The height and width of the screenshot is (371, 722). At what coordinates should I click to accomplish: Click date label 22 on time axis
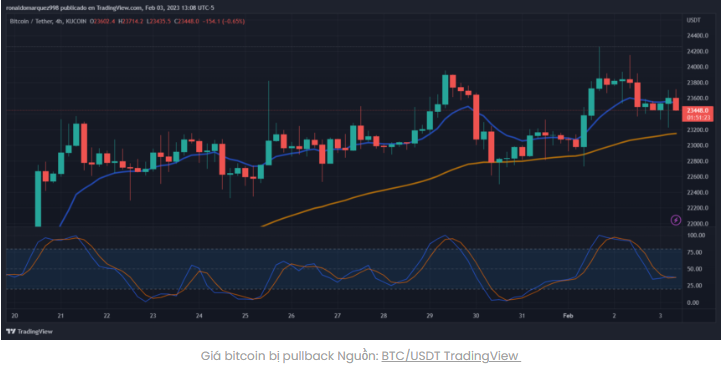(107, 316)
